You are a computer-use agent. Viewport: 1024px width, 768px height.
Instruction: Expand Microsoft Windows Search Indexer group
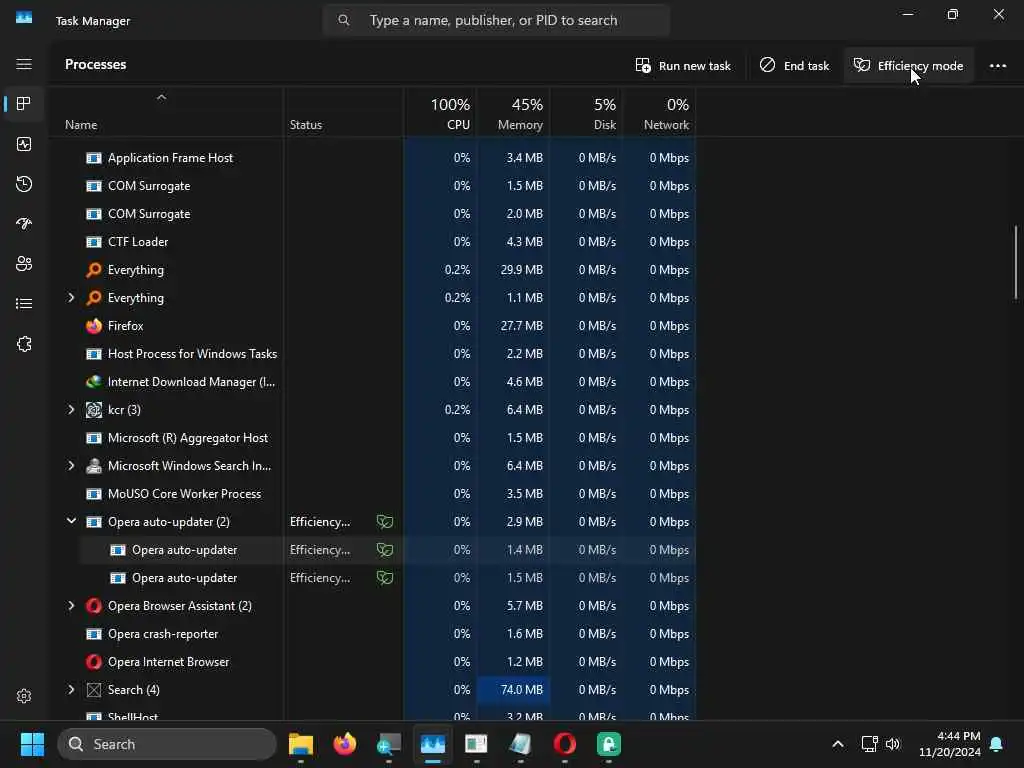pyautogui.click(x=71, y=466)
